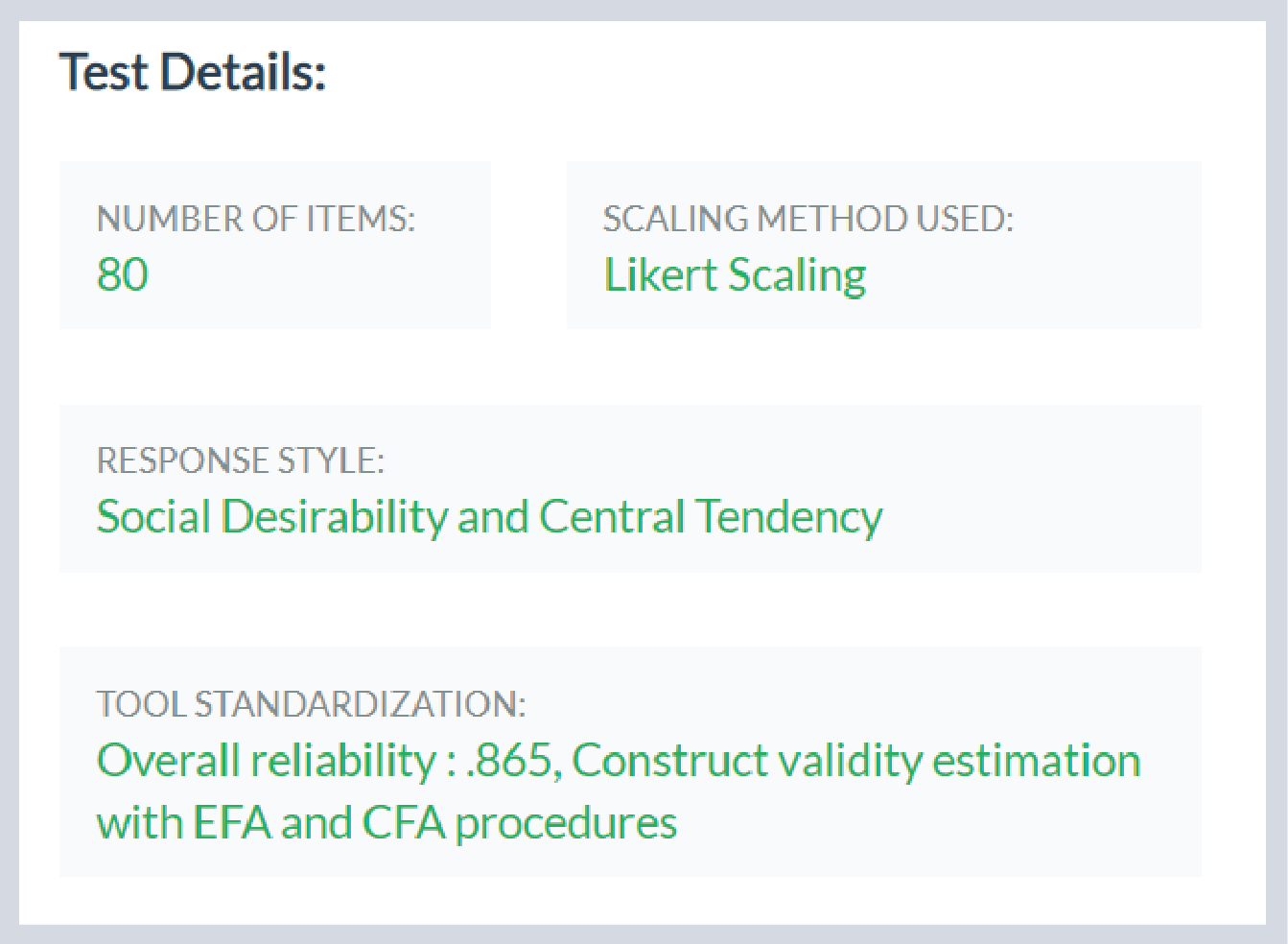The width and height of the screenshot is (1288, 944).
Task: Click the word Tendency in response style
Action: click(x=788, y=517)
